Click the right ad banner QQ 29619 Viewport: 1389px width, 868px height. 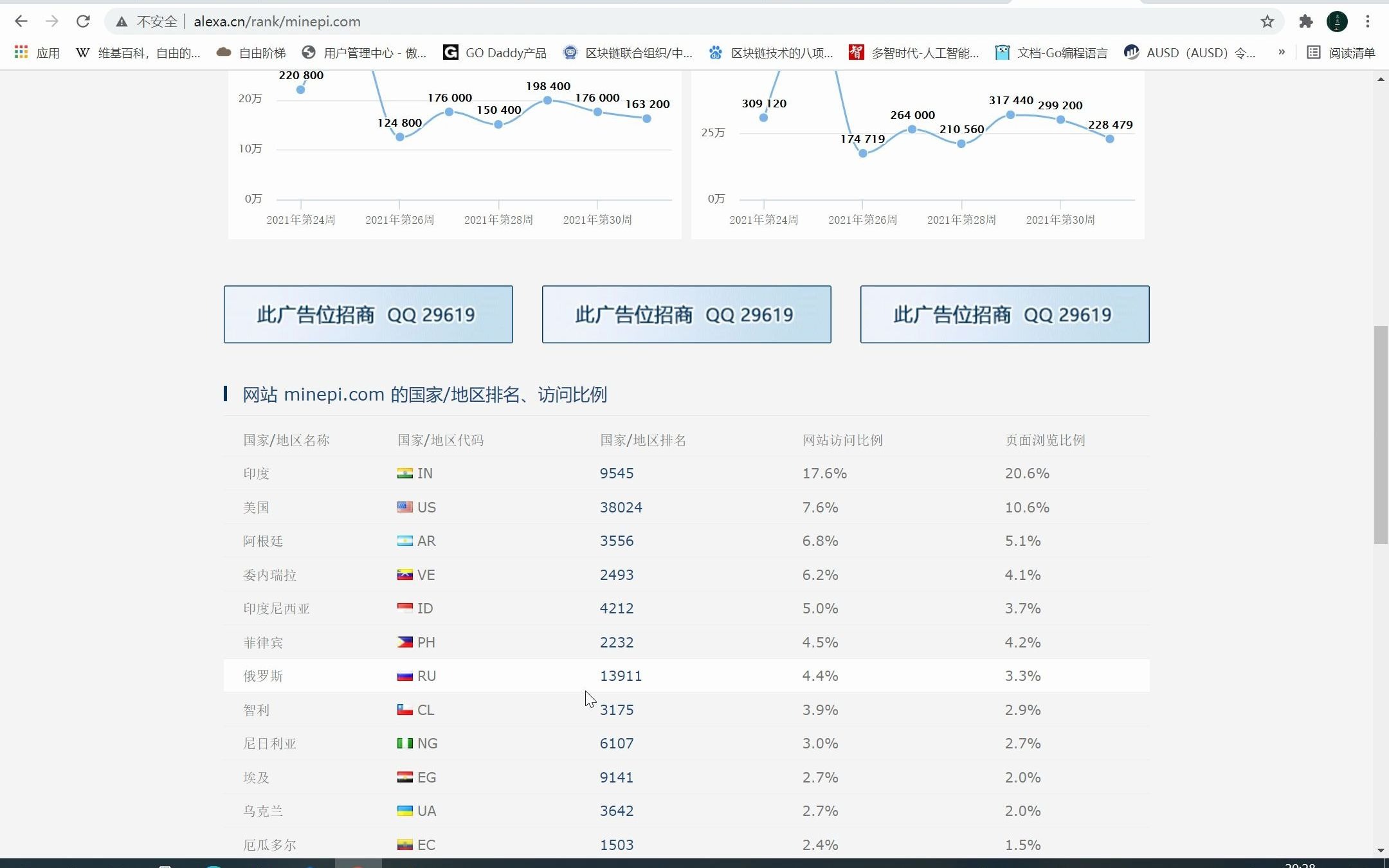[x=1005, y=314]
